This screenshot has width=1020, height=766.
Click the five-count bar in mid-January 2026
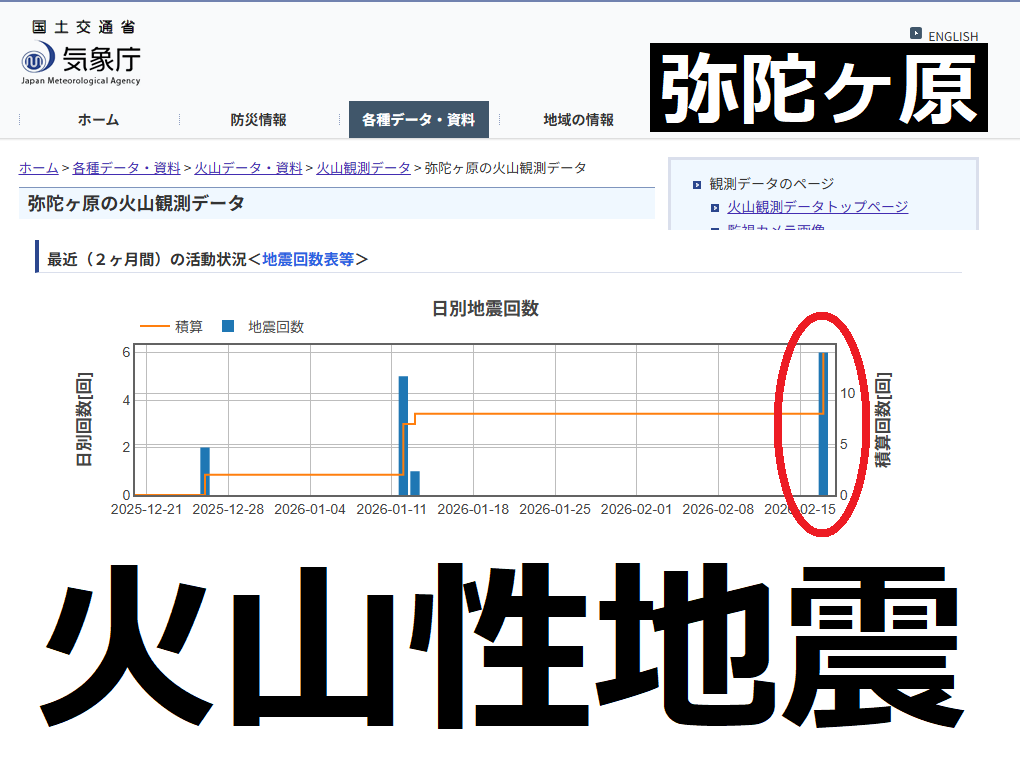403,435
